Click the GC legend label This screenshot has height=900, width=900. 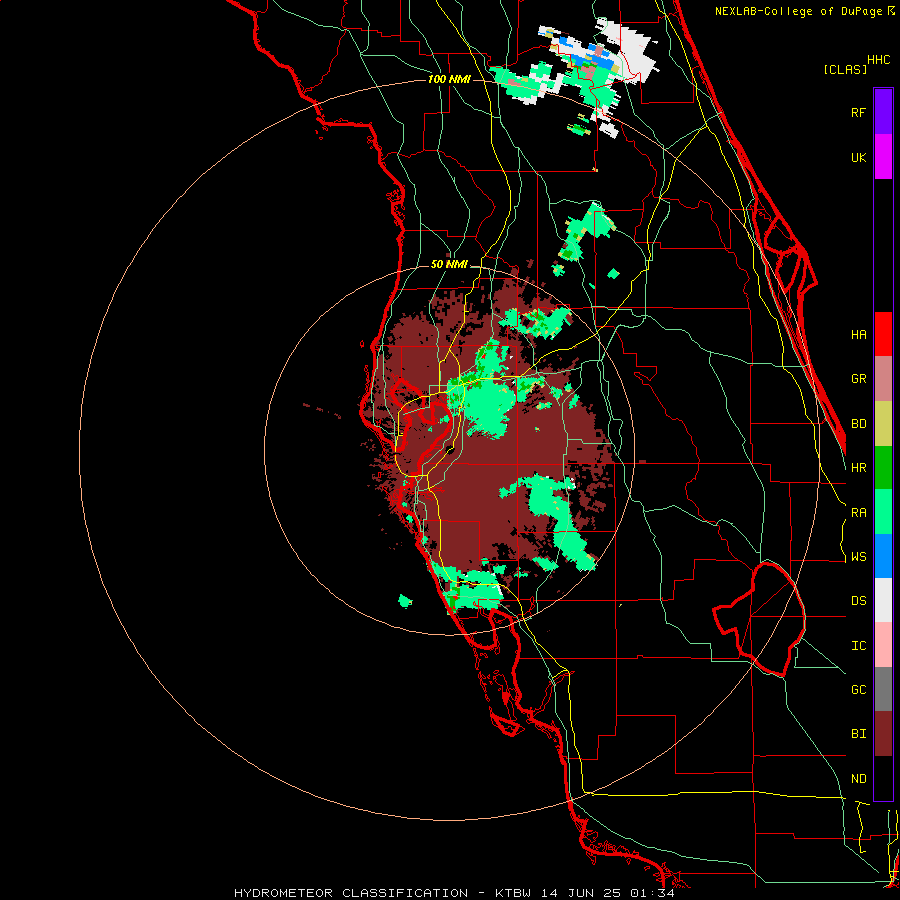[x=858, y=690]
